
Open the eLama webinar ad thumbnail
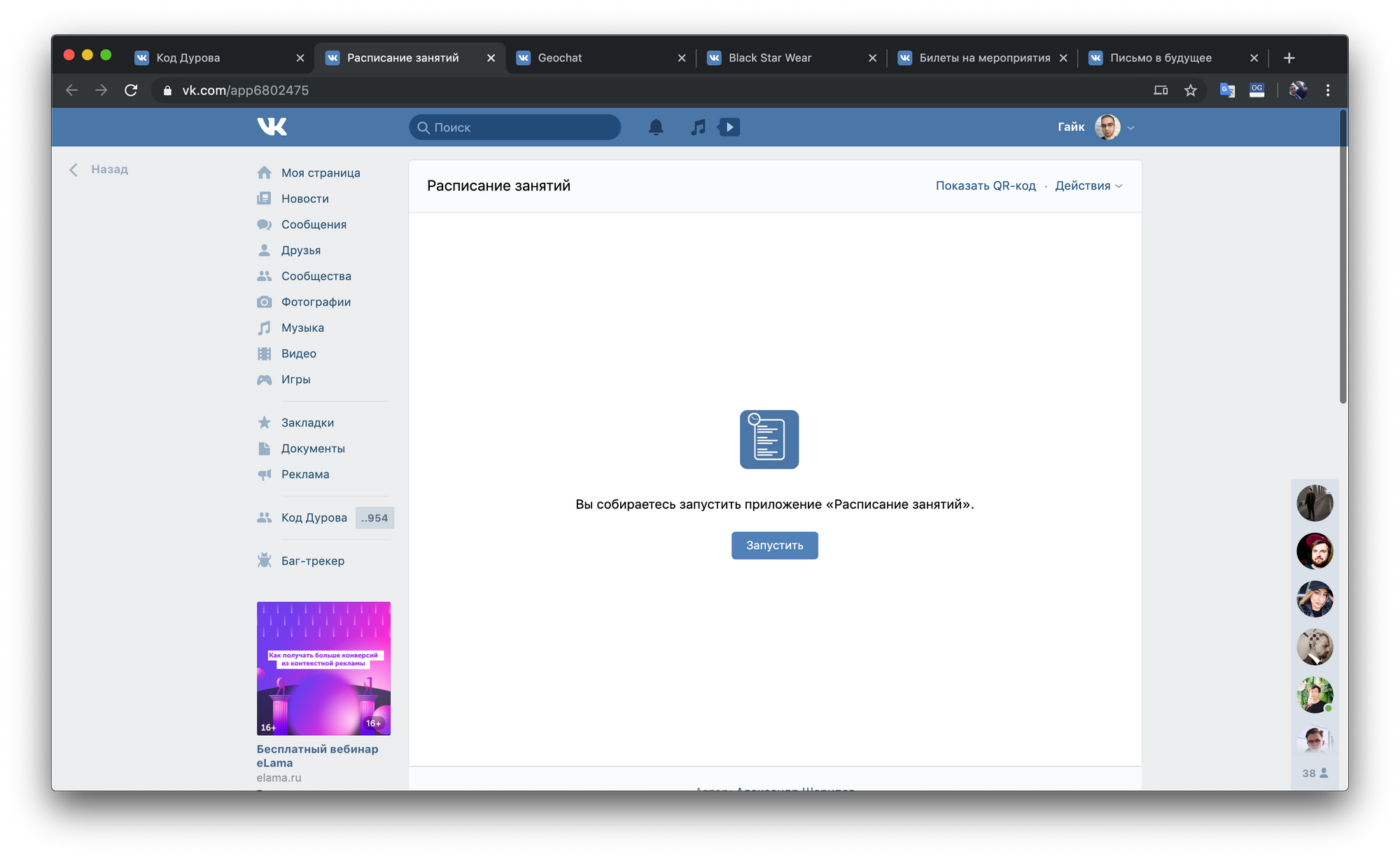pyautogui.click(x=323, y=668)
